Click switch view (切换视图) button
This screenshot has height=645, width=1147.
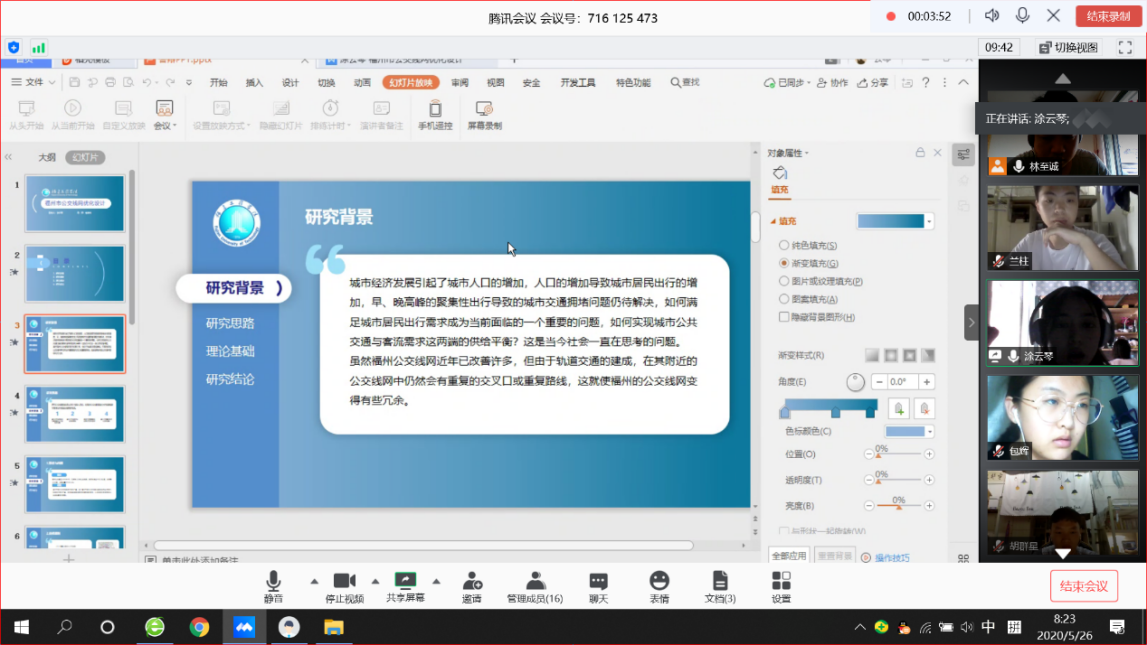click(x=1069, y=48)
